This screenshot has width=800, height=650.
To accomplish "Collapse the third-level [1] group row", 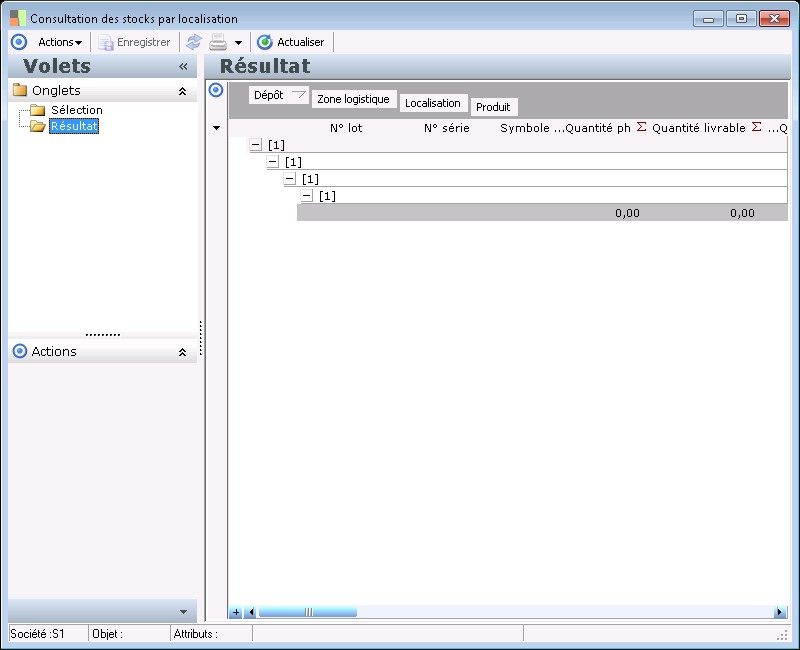I will 290,179.
